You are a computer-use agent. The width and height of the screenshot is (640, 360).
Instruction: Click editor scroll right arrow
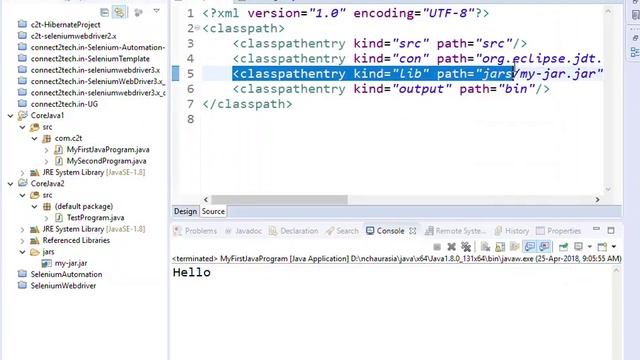tap(598, 200)
